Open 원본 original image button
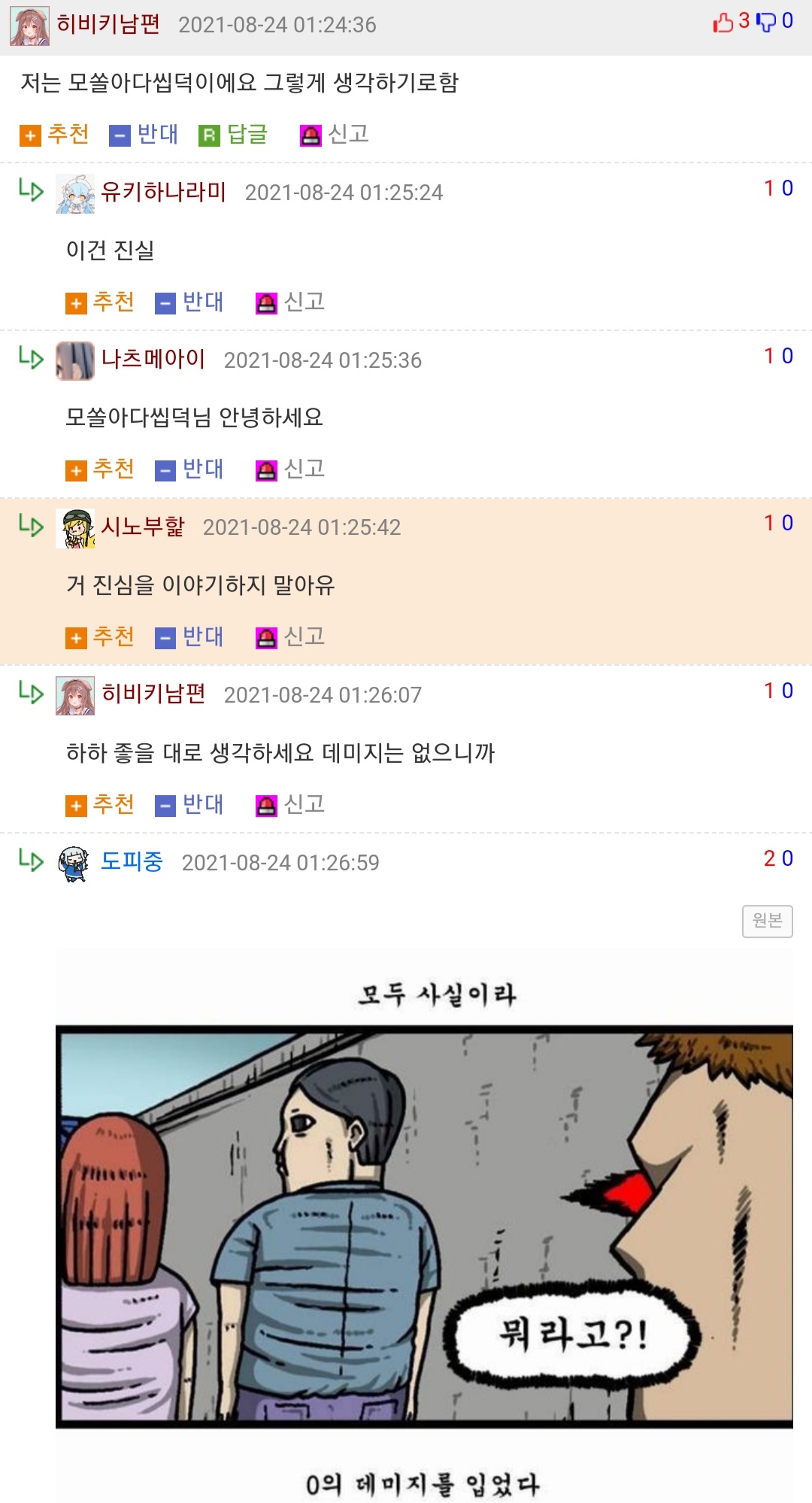Image resolution: width=812 pixels, height=1503 pixels. click(x=768, y=921)
